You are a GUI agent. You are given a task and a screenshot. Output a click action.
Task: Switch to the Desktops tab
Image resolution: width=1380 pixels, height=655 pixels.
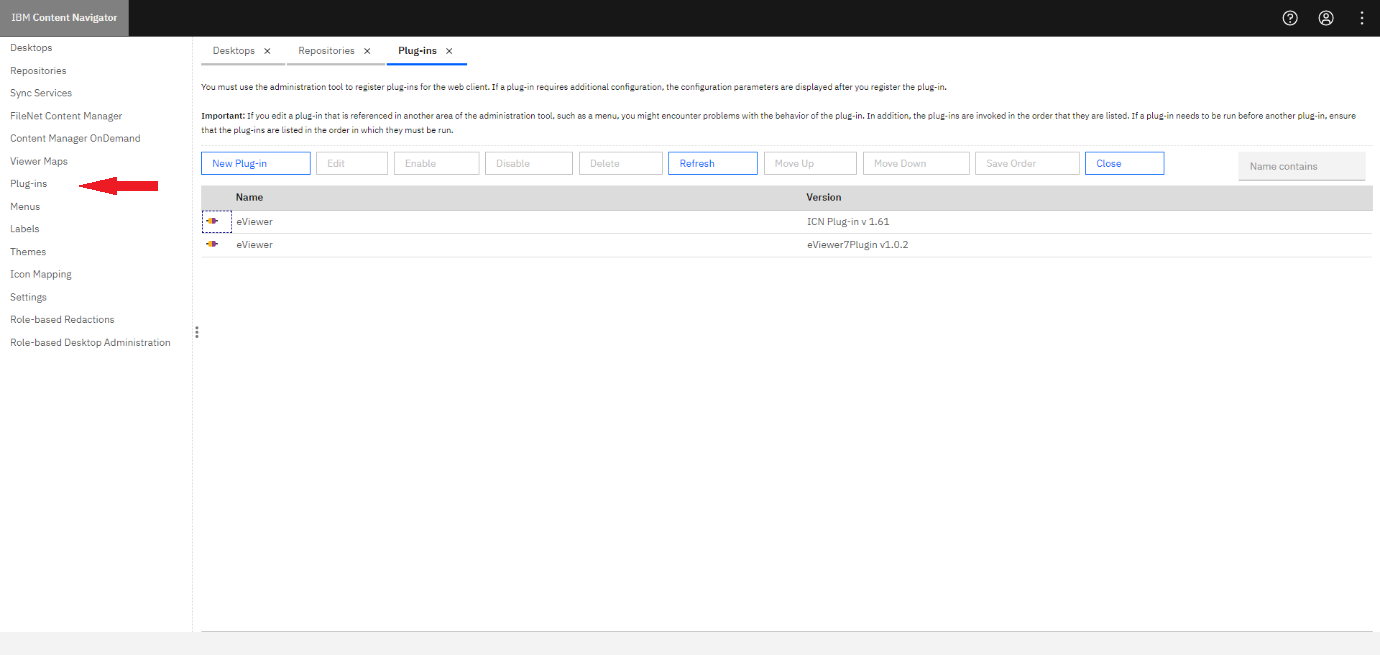pyautogui.click(x=234, y=51)
